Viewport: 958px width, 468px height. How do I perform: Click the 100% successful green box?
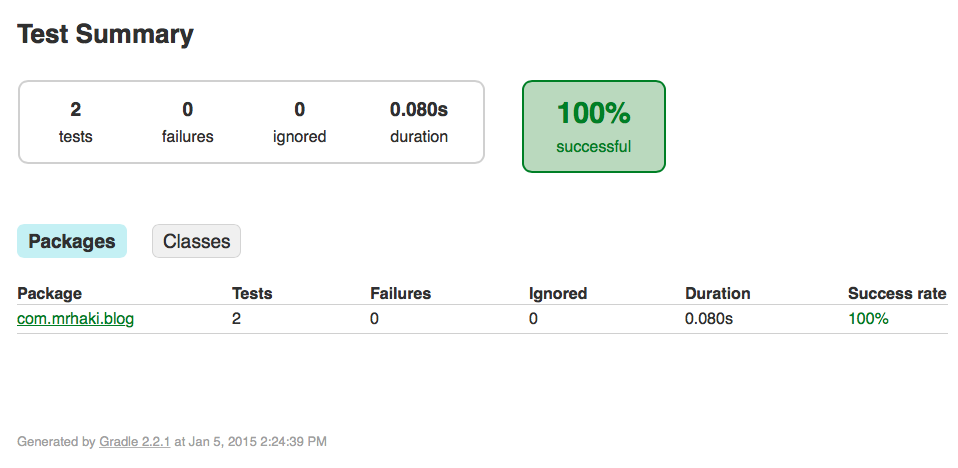[x=593, y=126]
